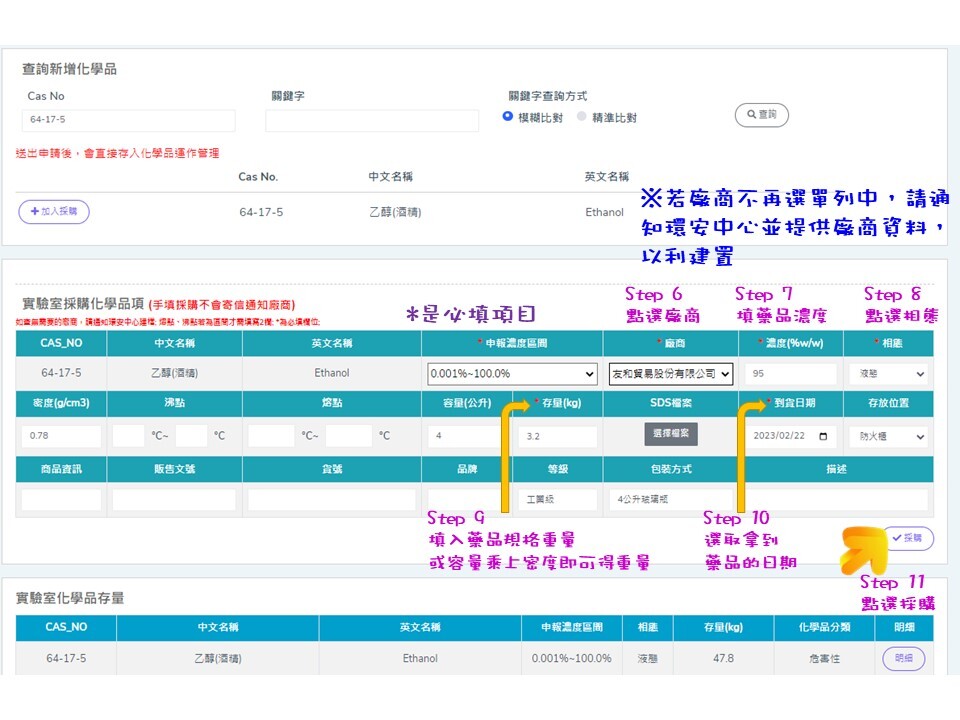Click 選擇檔案 to upload SDS file
960x720 pixels.
[670, 434]
